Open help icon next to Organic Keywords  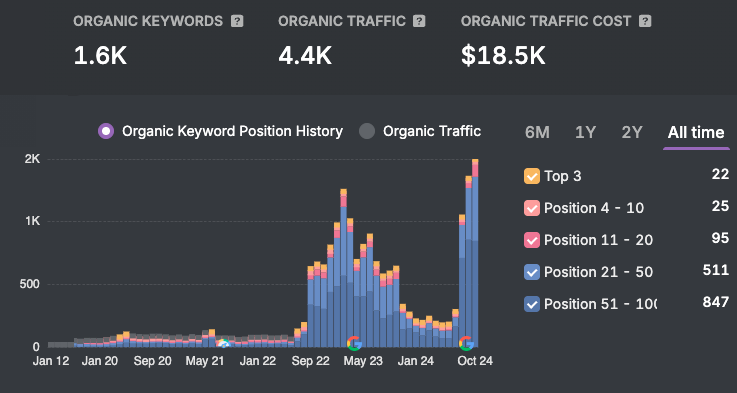[x=237, y=21]
